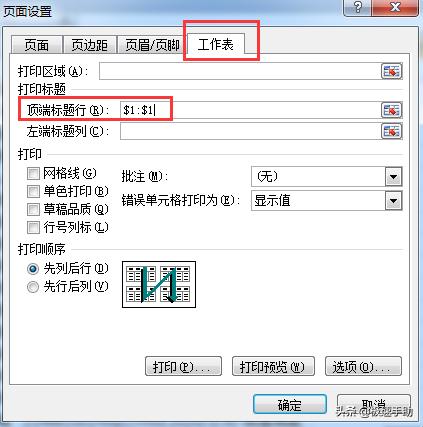
Task: Open the 批注 dropdown list
Action: (394, 176)
